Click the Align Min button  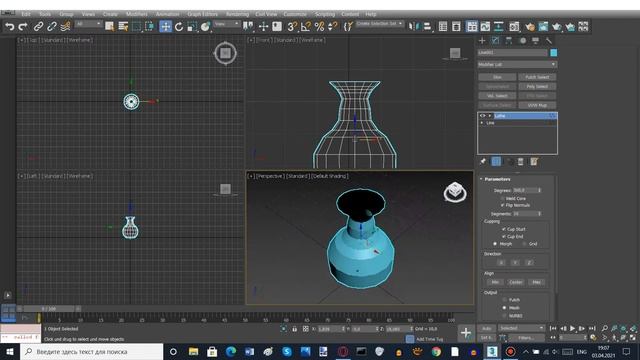click(495, 282)
